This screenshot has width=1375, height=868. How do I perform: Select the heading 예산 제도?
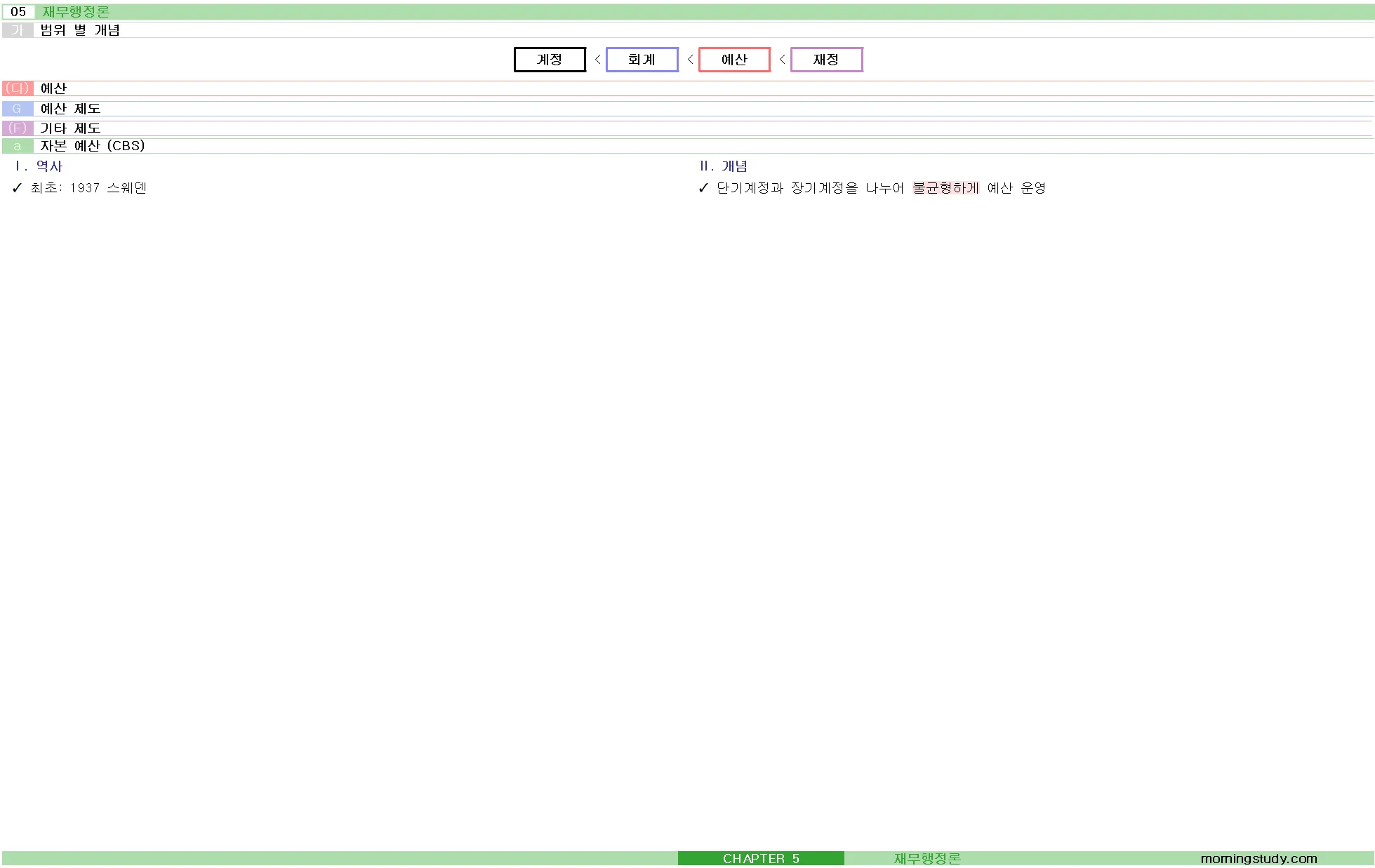click(x=70, y=109)
